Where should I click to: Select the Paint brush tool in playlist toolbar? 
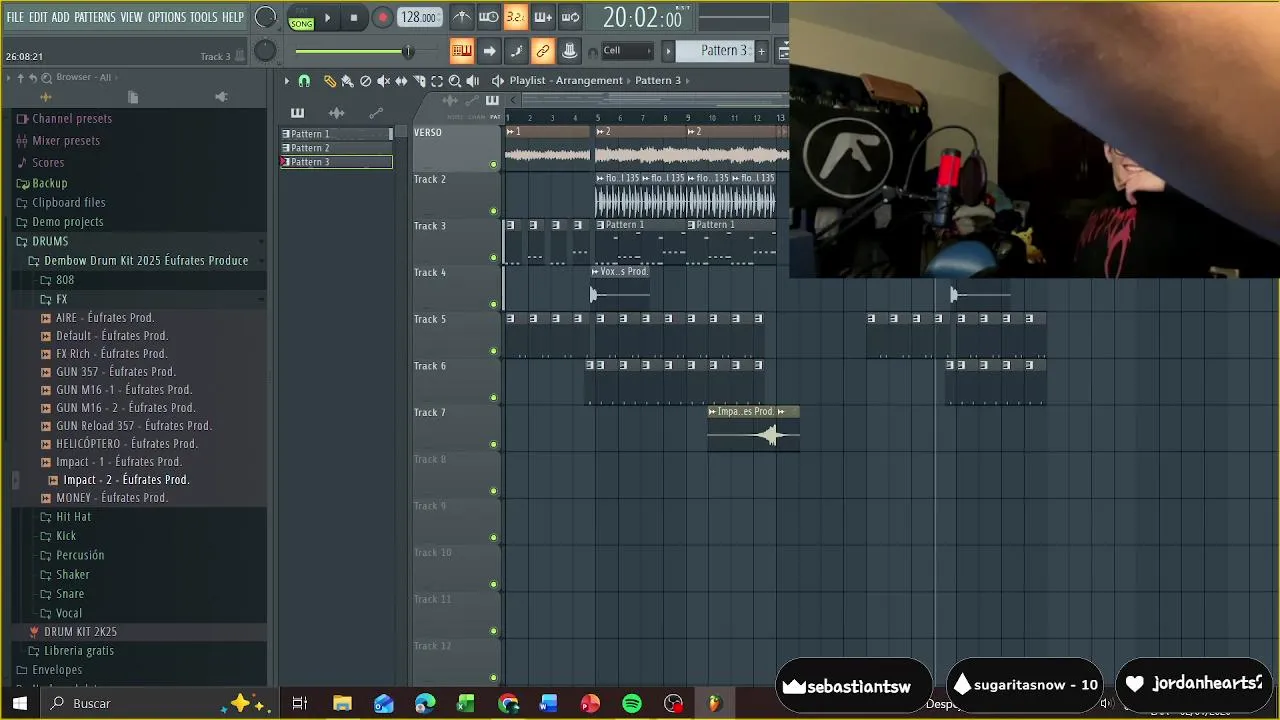[347, 81]
